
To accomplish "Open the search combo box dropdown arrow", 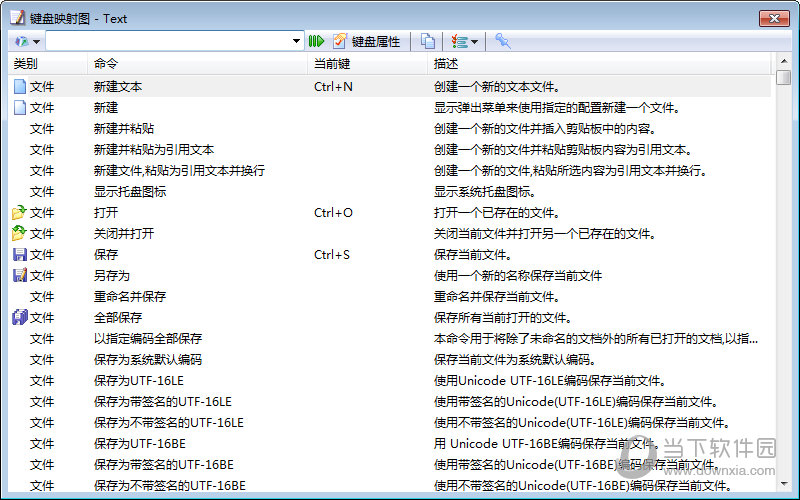I will pos(296,41).
